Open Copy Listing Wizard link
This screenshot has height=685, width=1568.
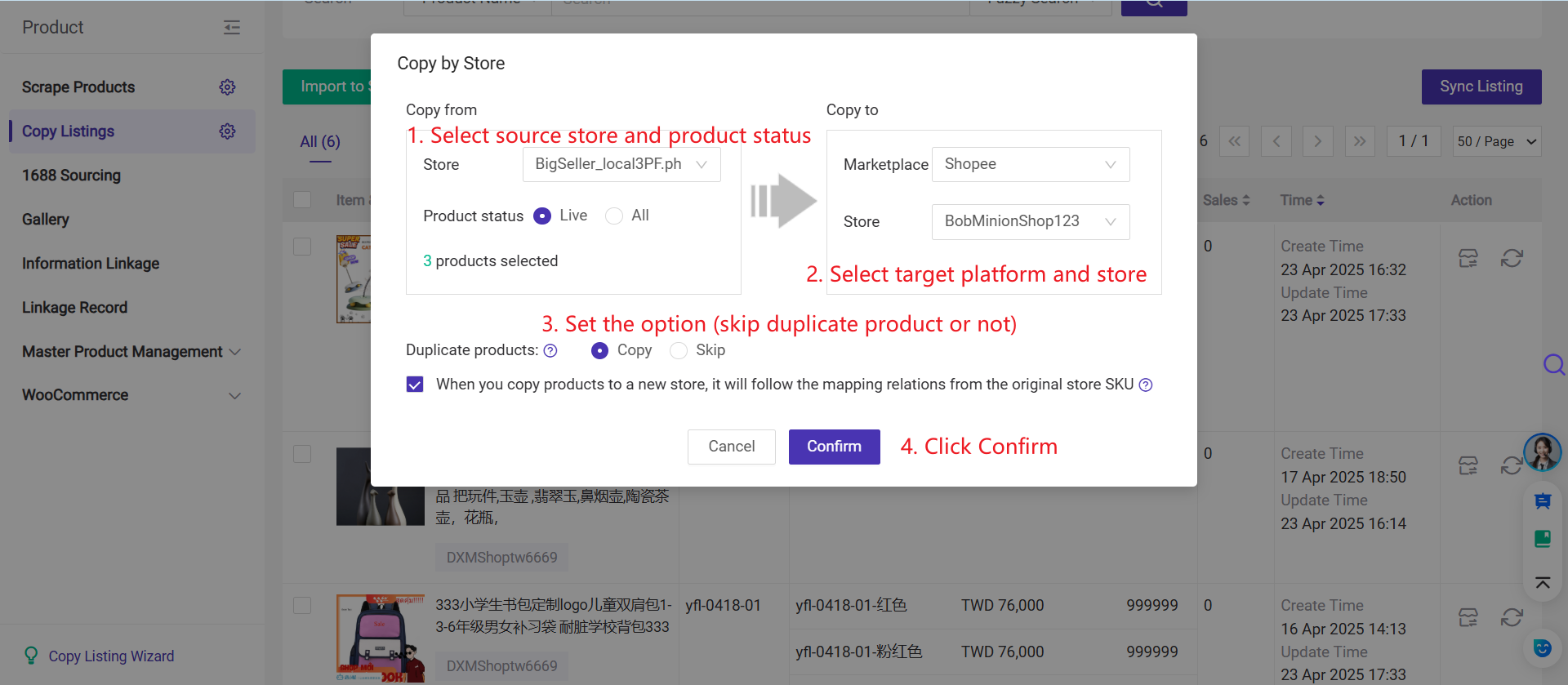pos(111,656)
